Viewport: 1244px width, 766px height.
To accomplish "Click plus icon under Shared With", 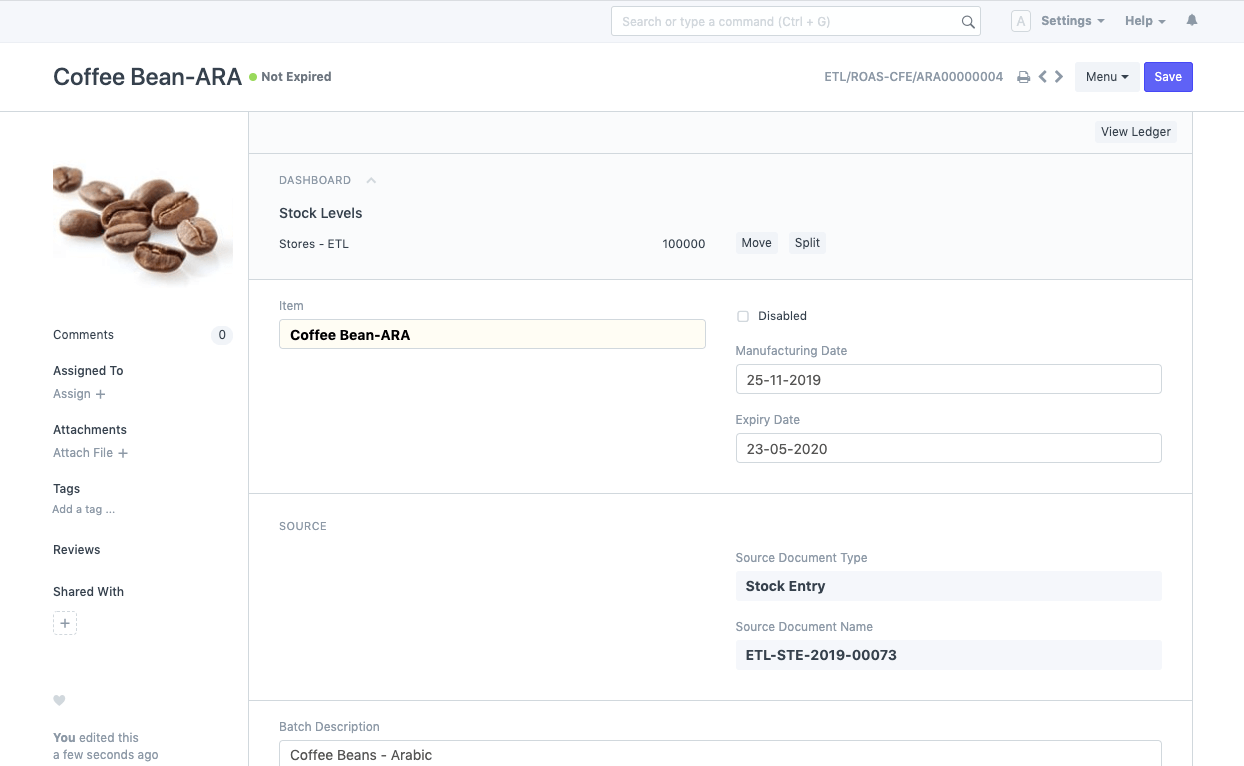I will click(x=65, y=624).
